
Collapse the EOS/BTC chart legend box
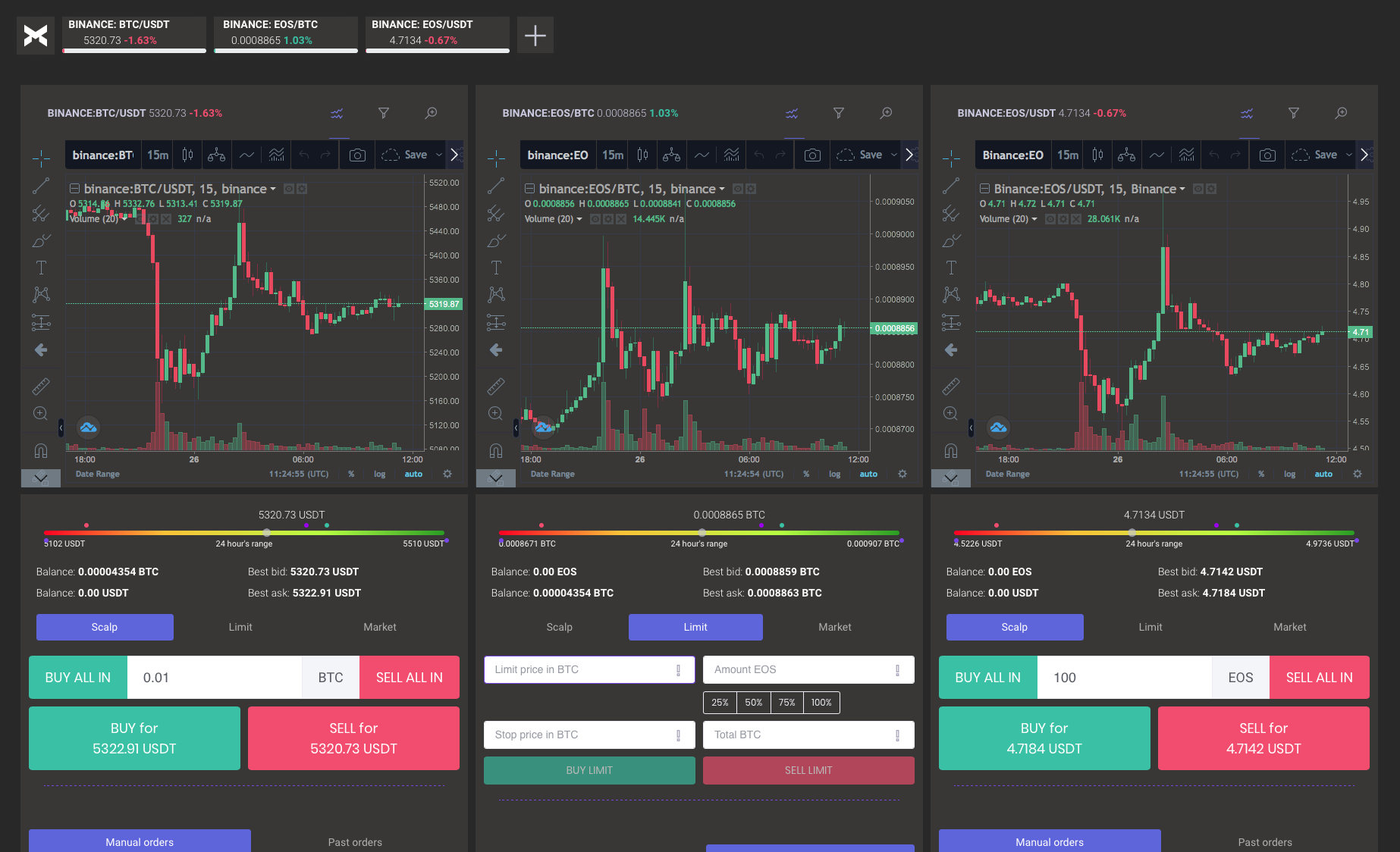[x=530, y=189]
